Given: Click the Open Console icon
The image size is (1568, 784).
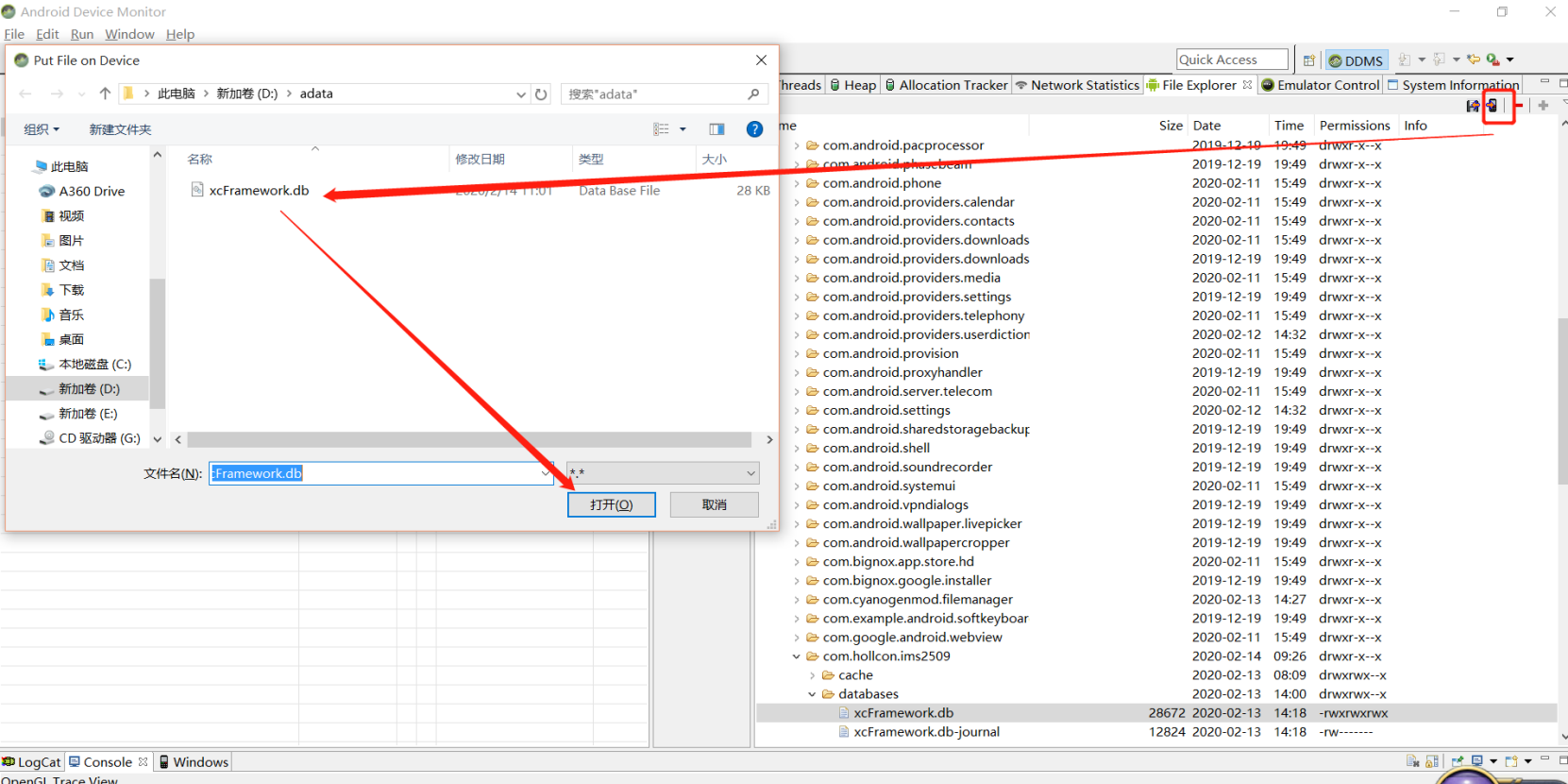Looking at the screenshot, I should click(x=1512, y=761).
